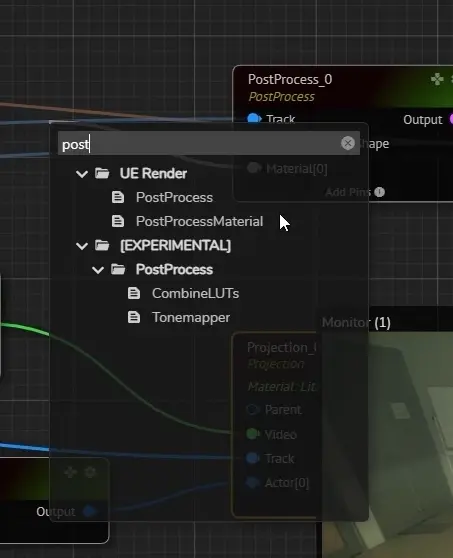Select the PostProcess subfolder label

coord(174,270)
